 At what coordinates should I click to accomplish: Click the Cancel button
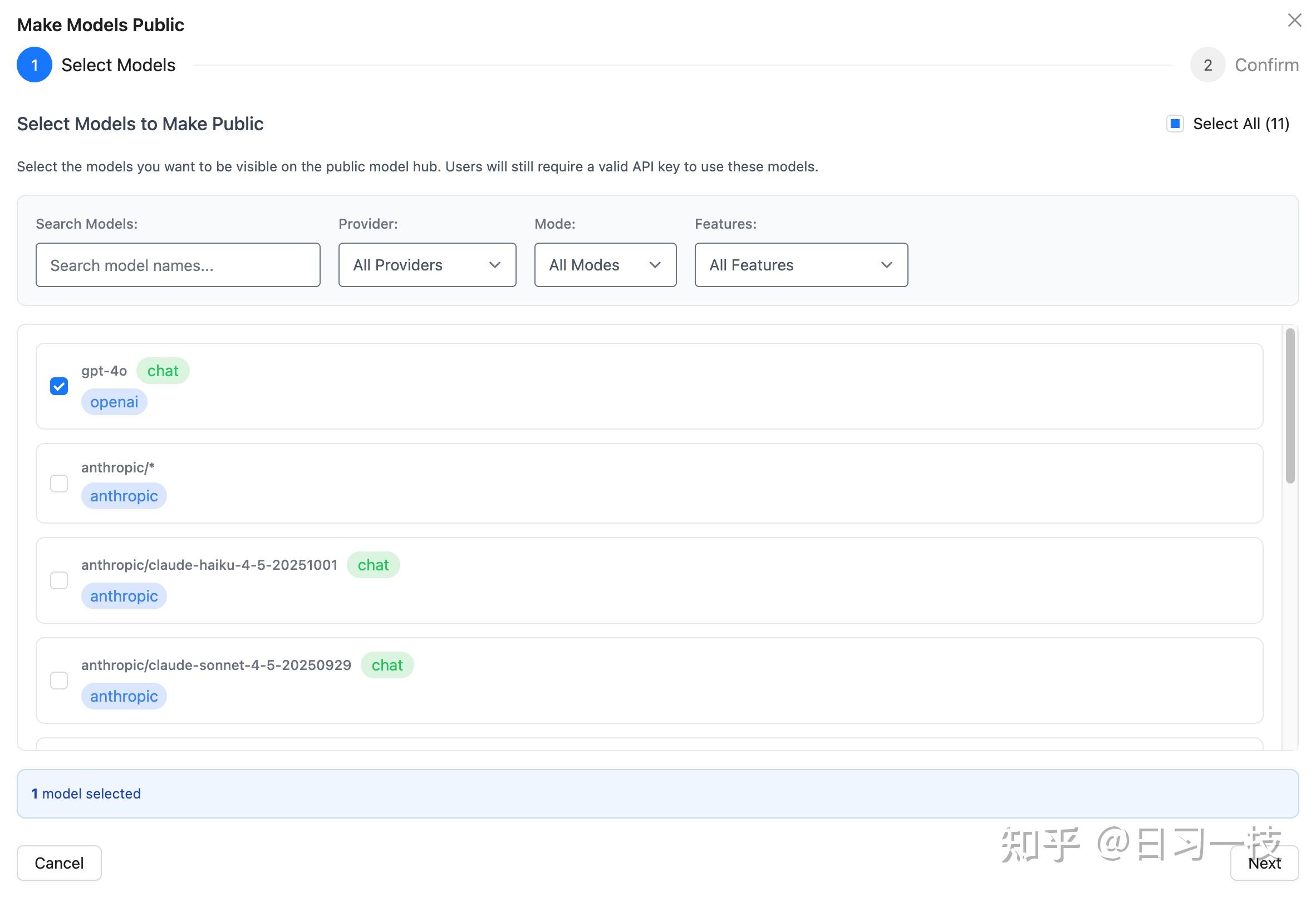point(59,863)
